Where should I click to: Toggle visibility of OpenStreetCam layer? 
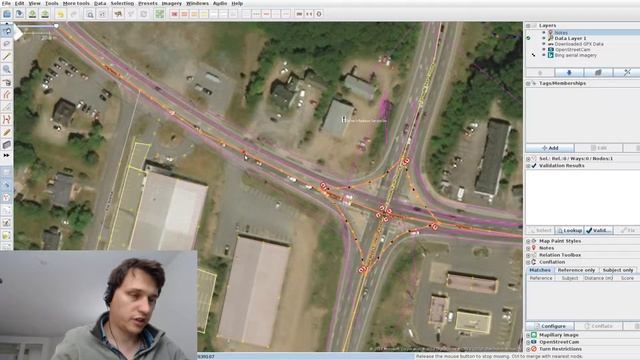point(544,49)
